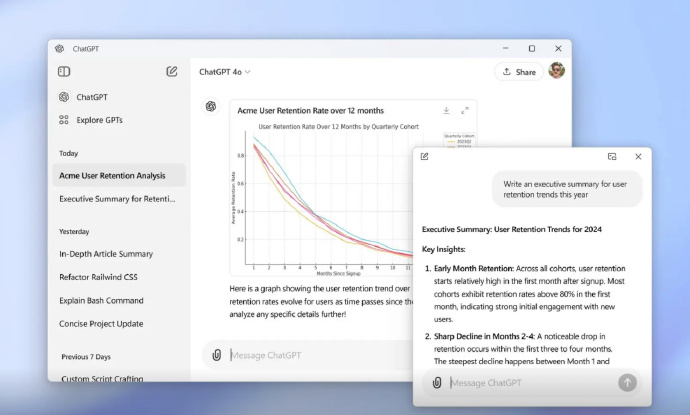Image resolution: width=690 pixels, height=415 pixels.
Task: Open the user profile avatar
Action: pyautogui.click(x=557, y=70)
